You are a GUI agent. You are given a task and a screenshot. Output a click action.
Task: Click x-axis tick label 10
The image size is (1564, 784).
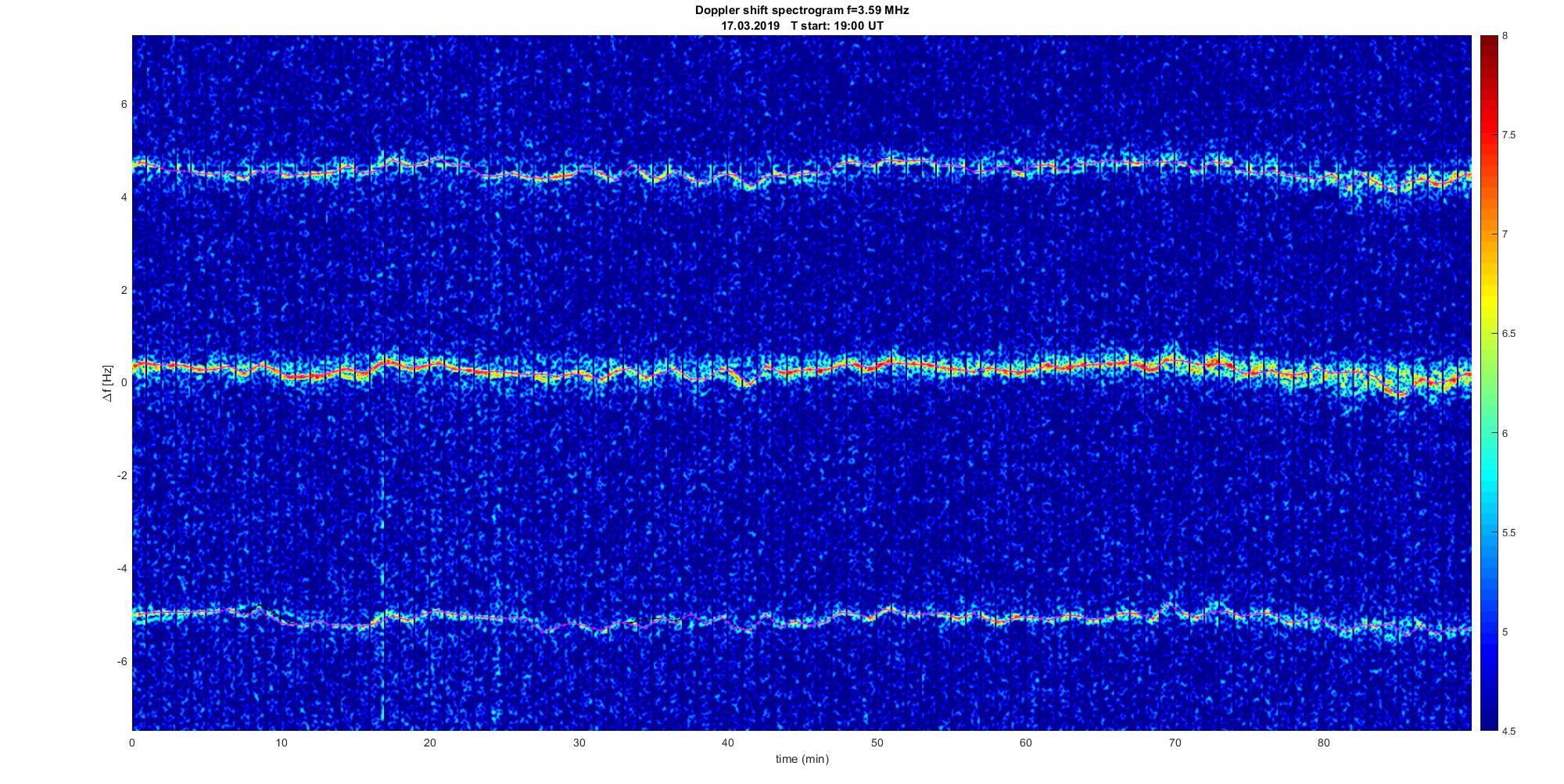point(281,743)
